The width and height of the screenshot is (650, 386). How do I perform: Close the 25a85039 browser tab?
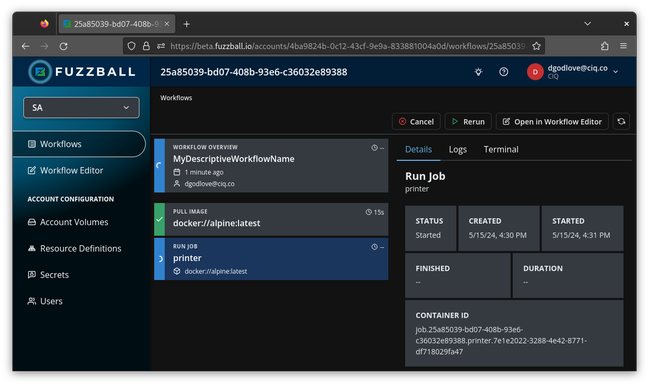coord(167,24)
